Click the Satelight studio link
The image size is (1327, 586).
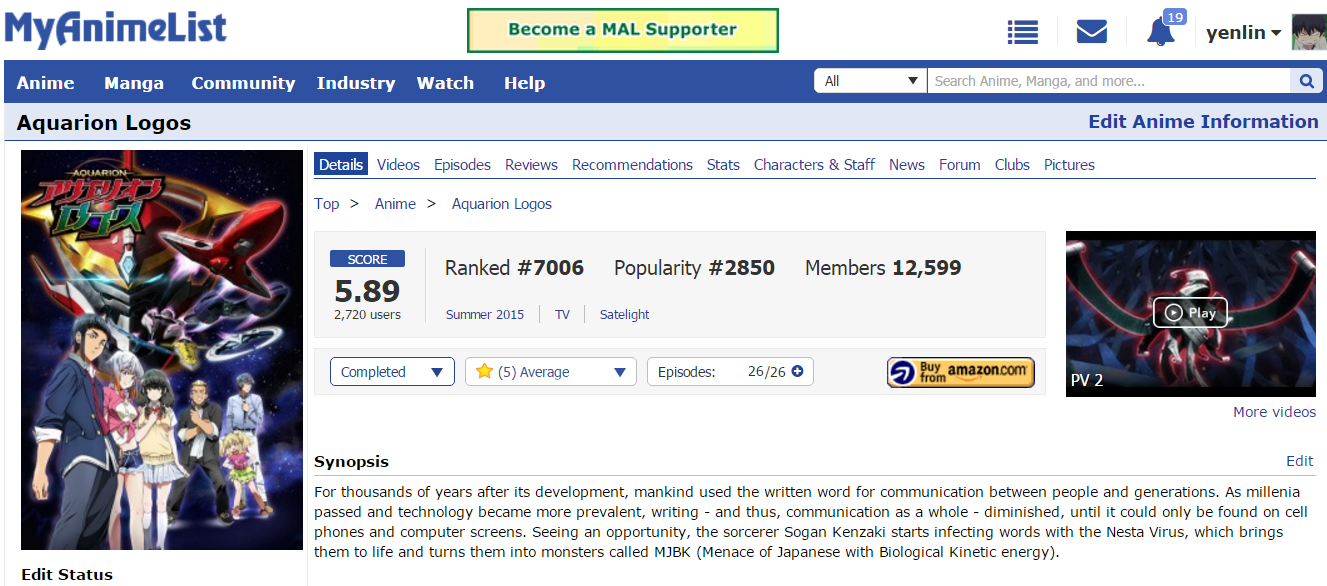tap(624, 314)
